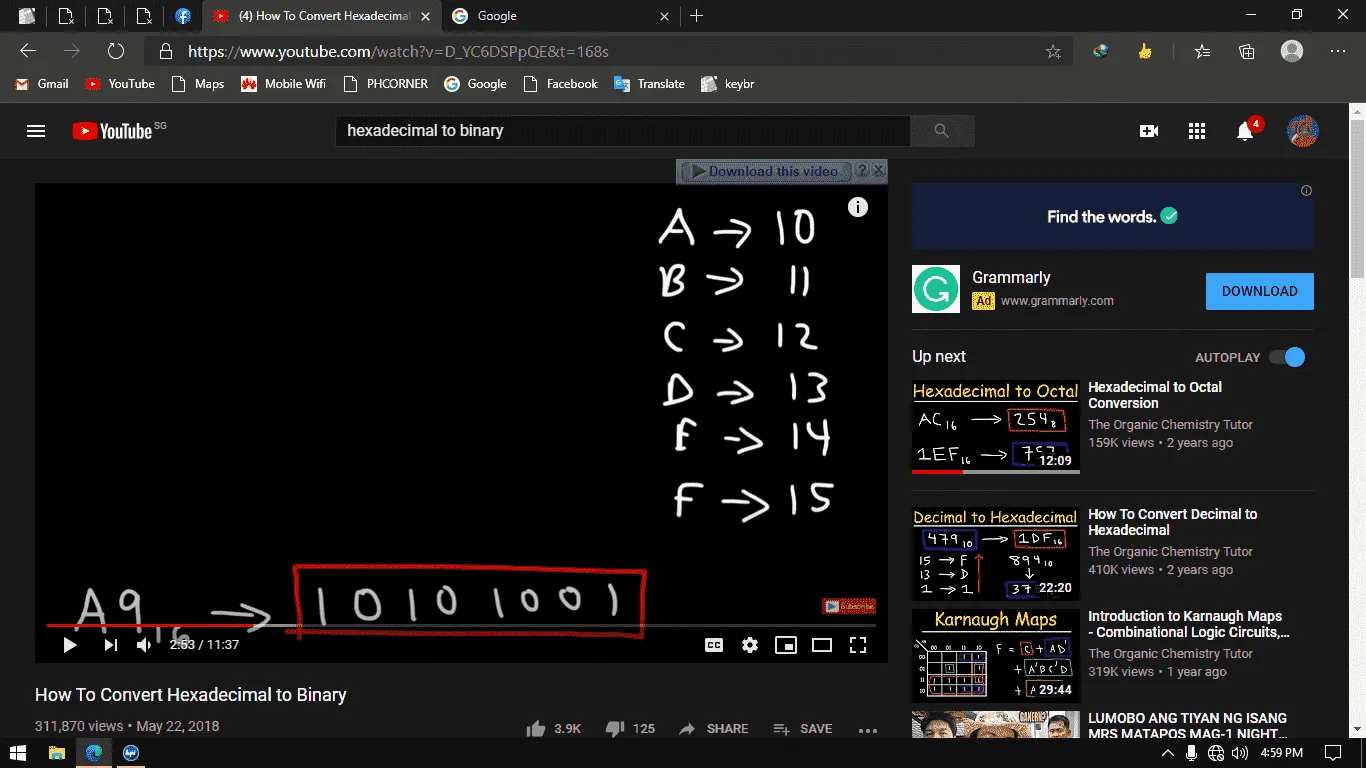Click the video info card icon
Screen dimensions: 1366x768
858,207
